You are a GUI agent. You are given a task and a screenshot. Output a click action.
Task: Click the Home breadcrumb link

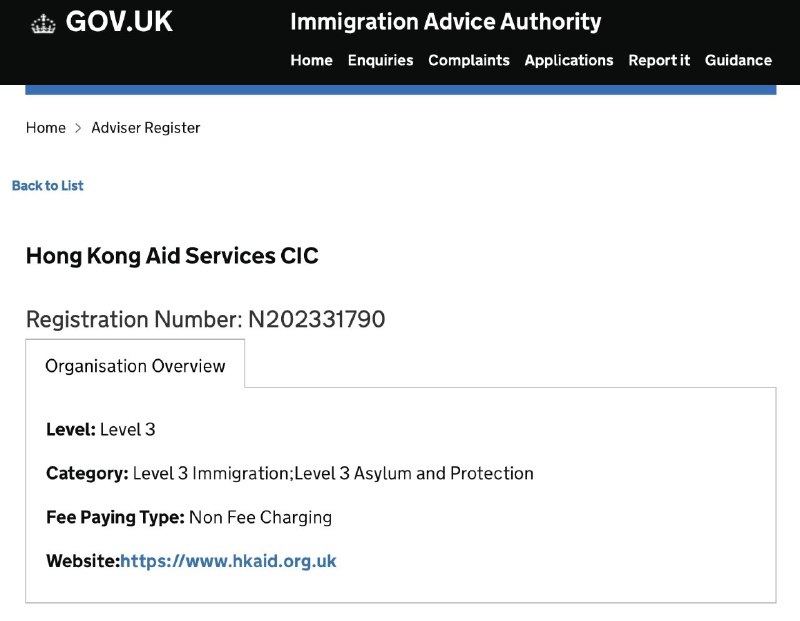coord(46,128)
